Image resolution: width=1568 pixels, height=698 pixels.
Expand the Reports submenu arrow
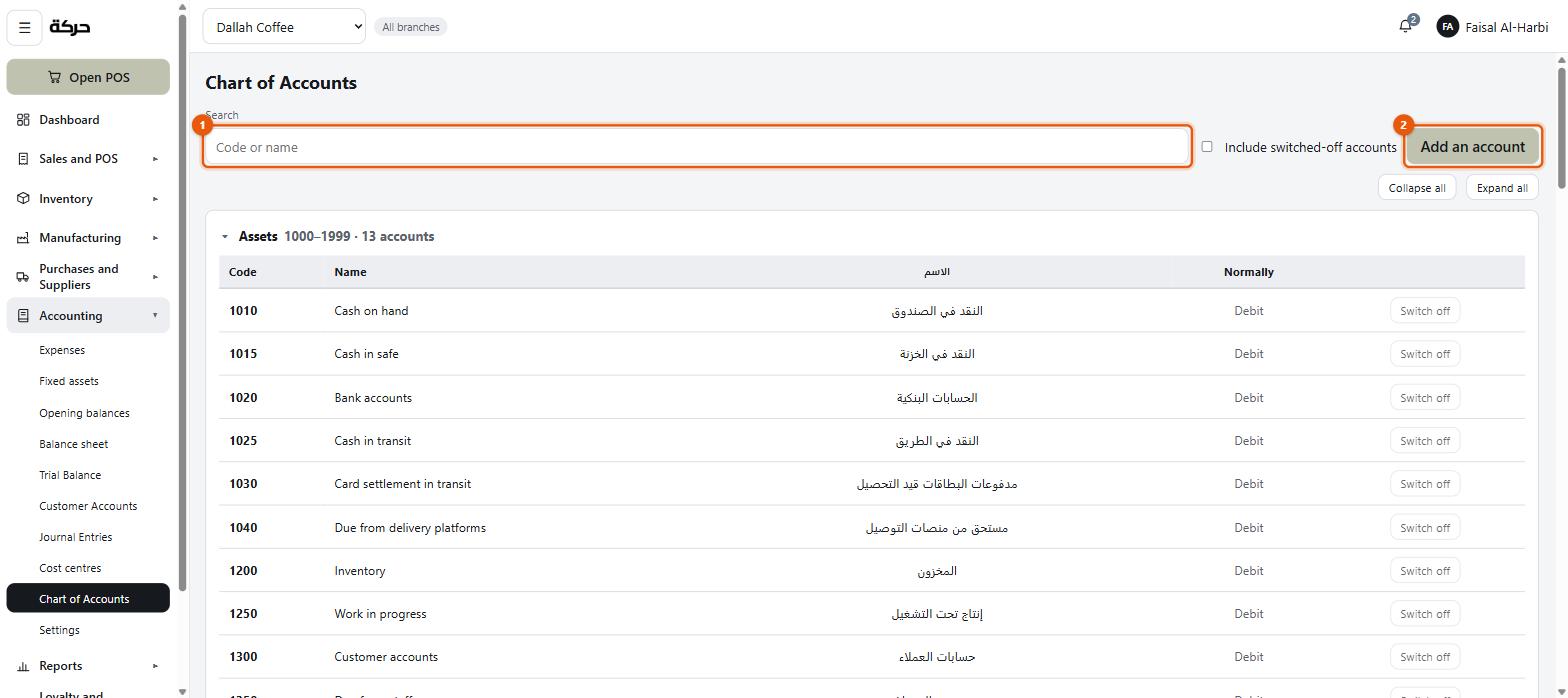pos(155,666)
